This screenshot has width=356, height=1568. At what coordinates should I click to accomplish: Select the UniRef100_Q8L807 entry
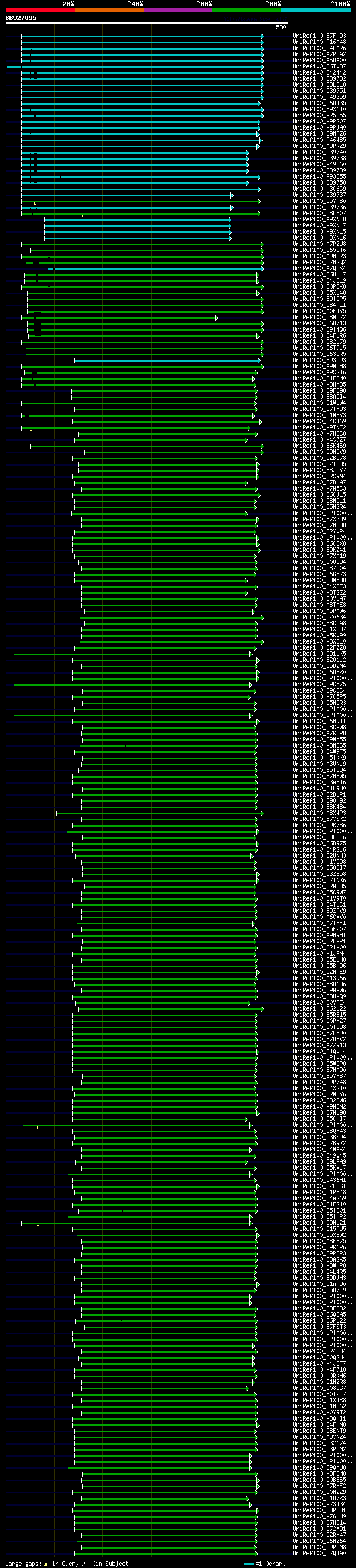pos(319,213)
